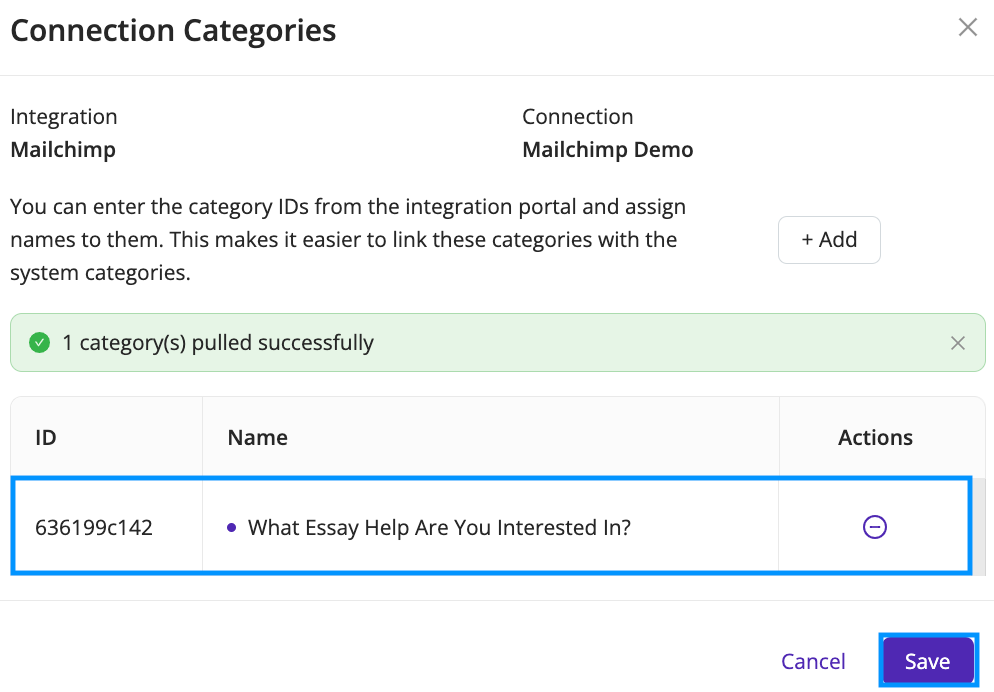Click the Connection Categories dialog title
This screenshot has height=692, width=994.
click(173, 30)
